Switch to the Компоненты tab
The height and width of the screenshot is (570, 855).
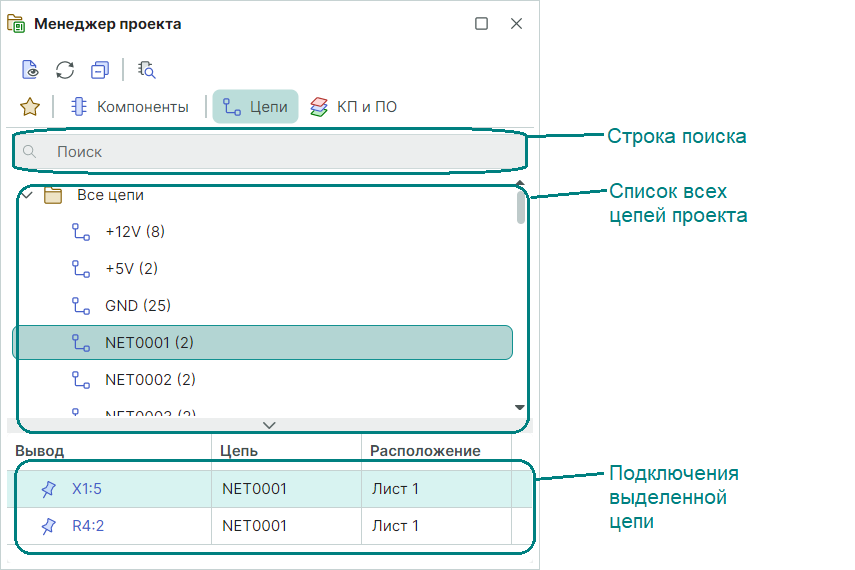[x=129, y=107]
